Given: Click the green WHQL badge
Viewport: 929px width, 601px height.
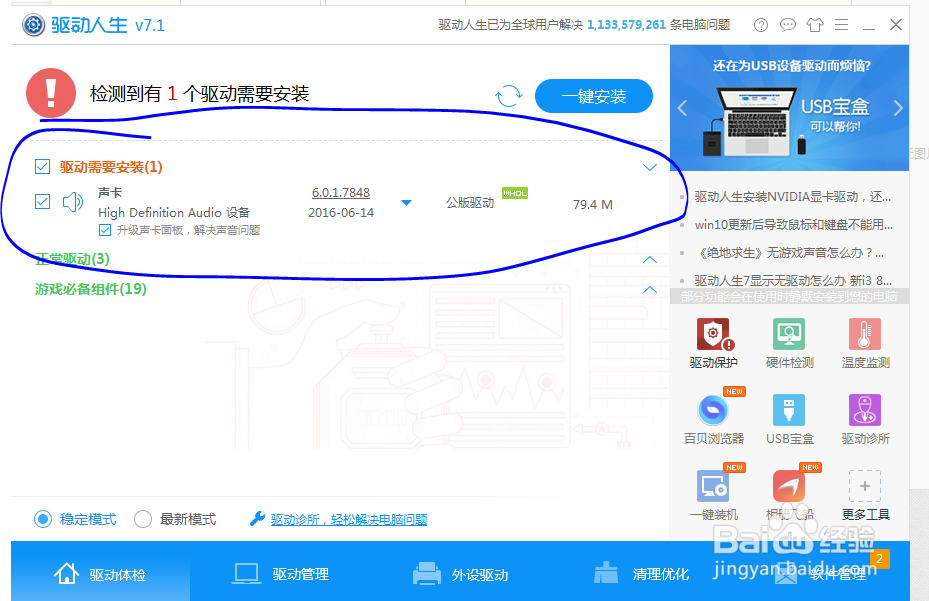Looking at the screenshot, I should point(515,193).
